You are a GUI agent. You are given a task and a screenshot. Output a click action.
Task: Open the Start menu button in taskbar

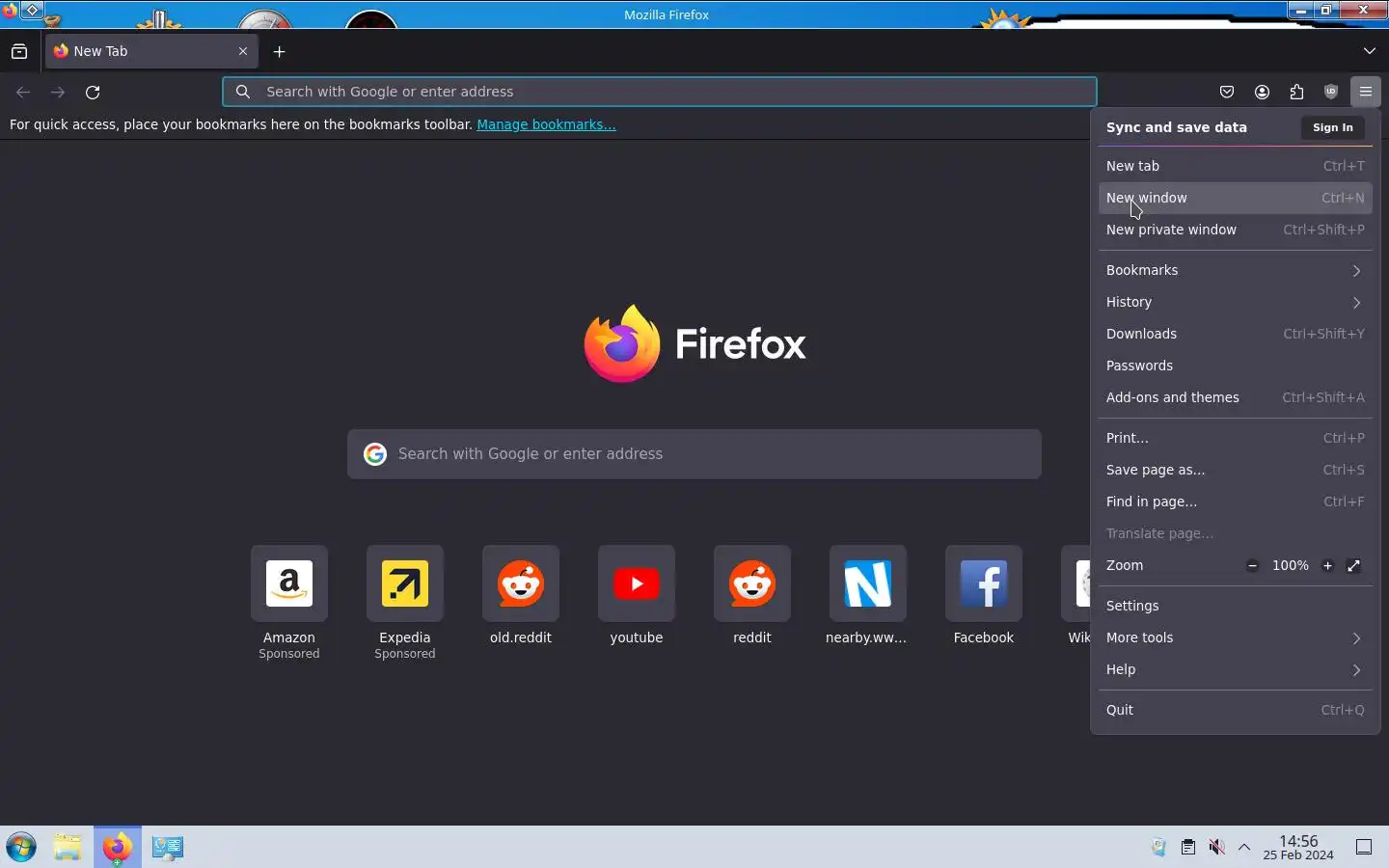[21, 847]
